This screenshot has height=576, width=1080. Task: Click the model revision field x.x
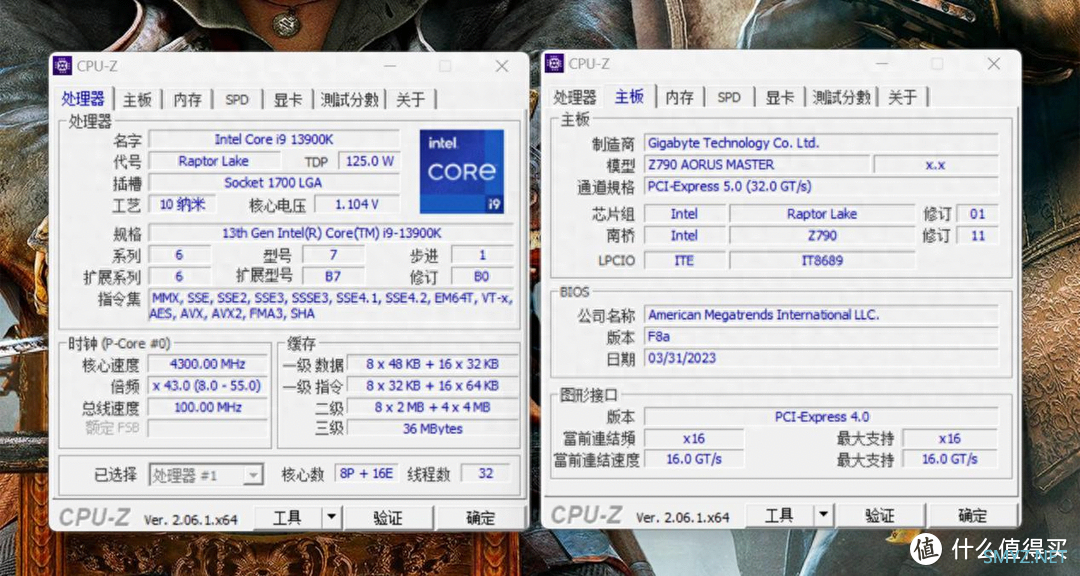[x=935, y=165]
